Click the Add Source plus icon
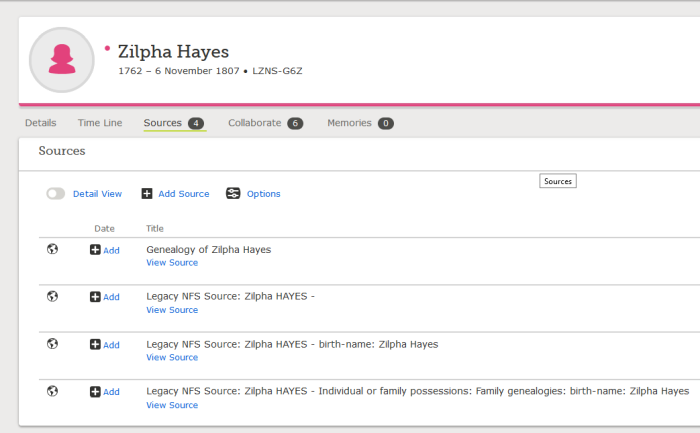 coord(147,193)
